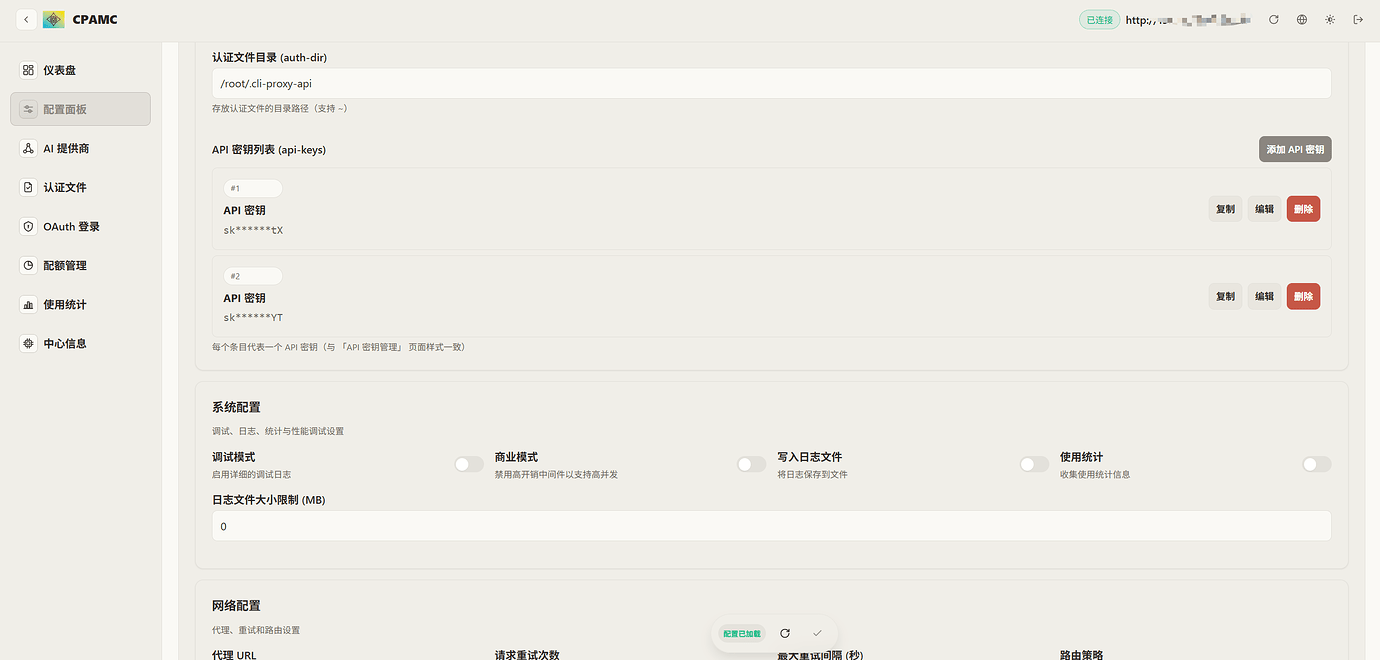Click the 配置已加载 status label
Viewport: 1380px width, 660px height.
pyautogui.click(x=742, y=633)
